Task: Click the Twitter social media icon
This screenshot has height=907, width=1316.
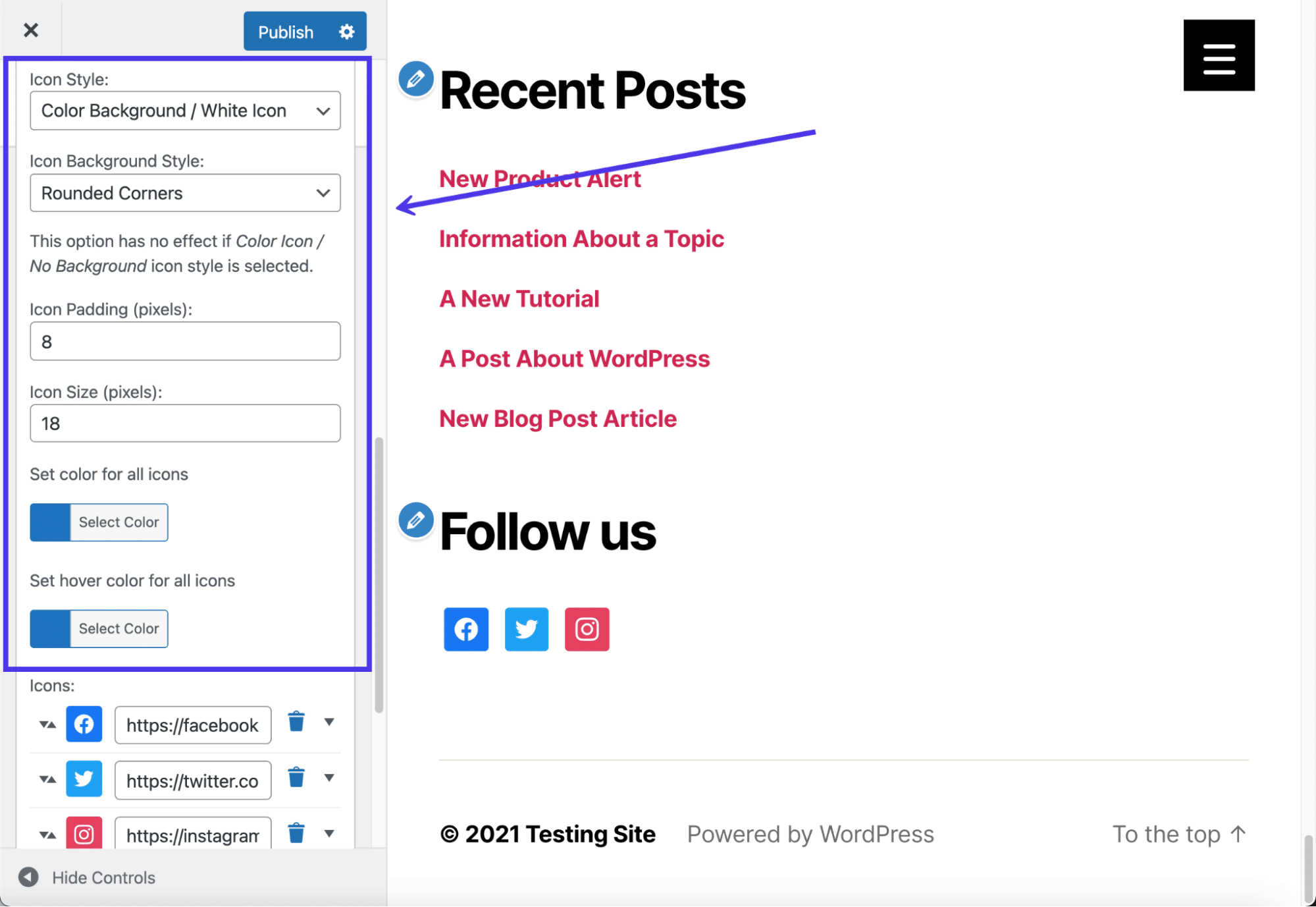Action: coord(527,630)
